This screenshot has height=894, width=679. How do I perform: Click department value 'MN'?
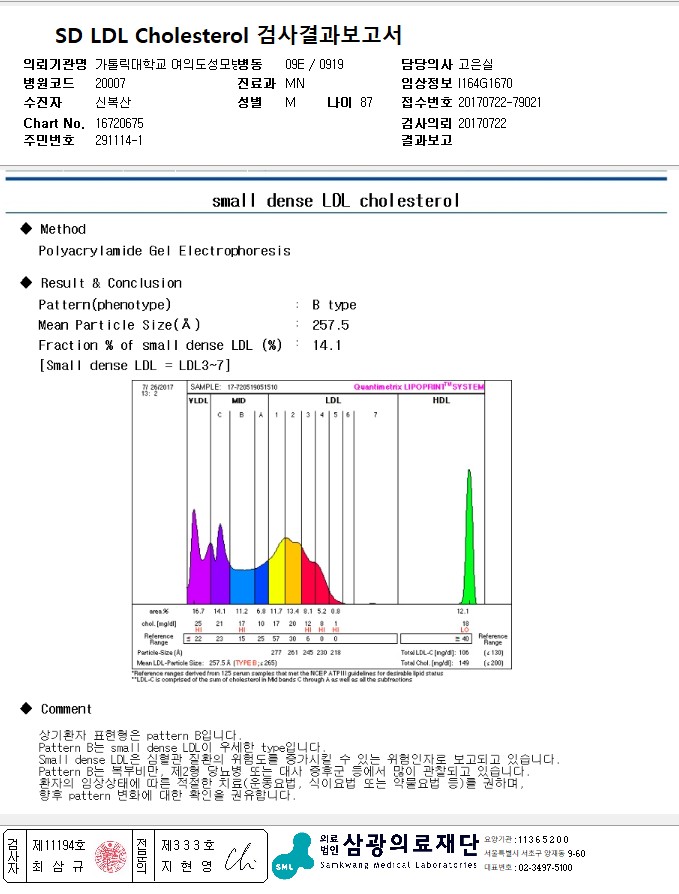tap(295, 83)
